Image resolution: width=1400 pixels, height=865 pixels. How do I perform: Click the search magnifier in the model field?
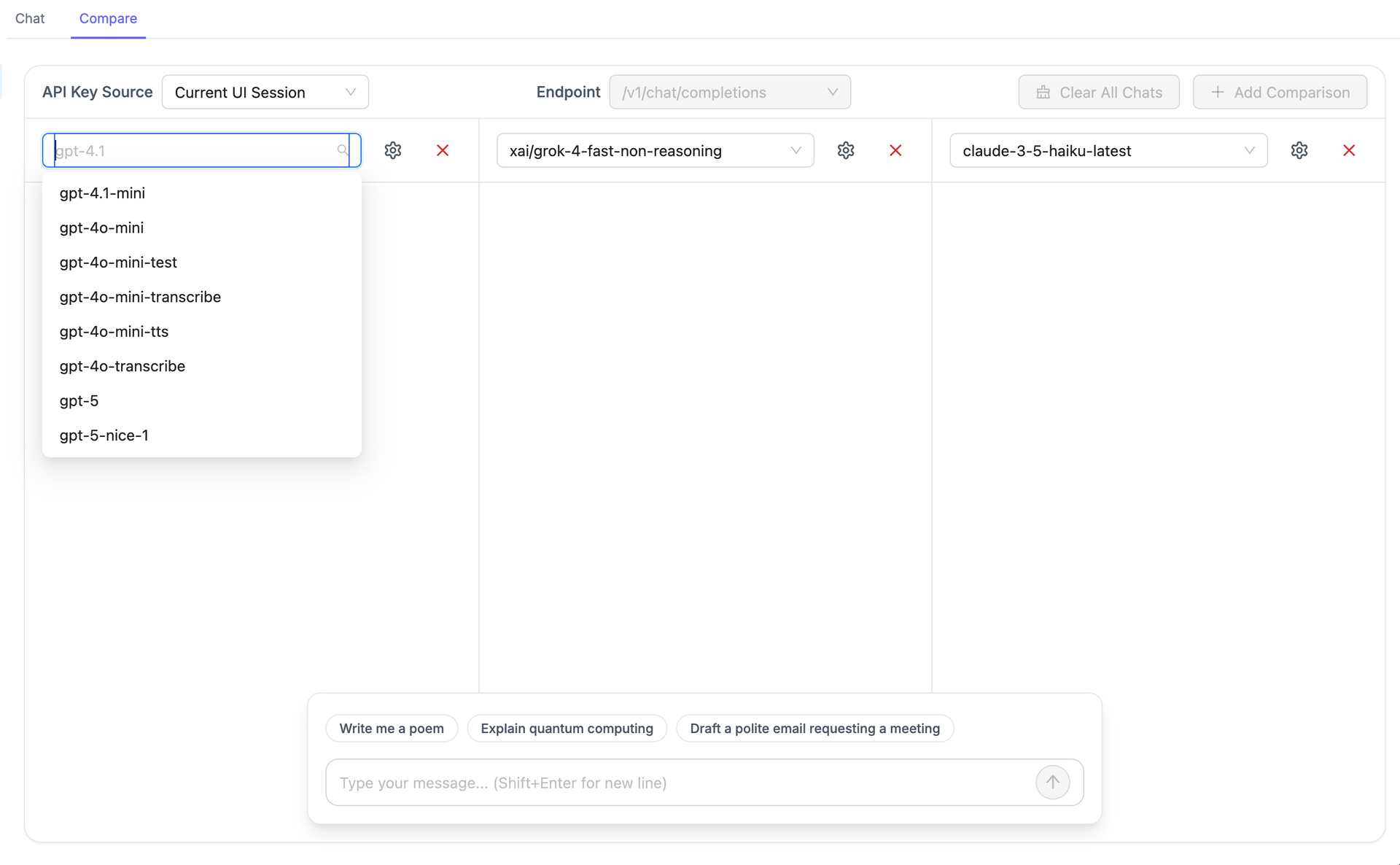point(343,150)
